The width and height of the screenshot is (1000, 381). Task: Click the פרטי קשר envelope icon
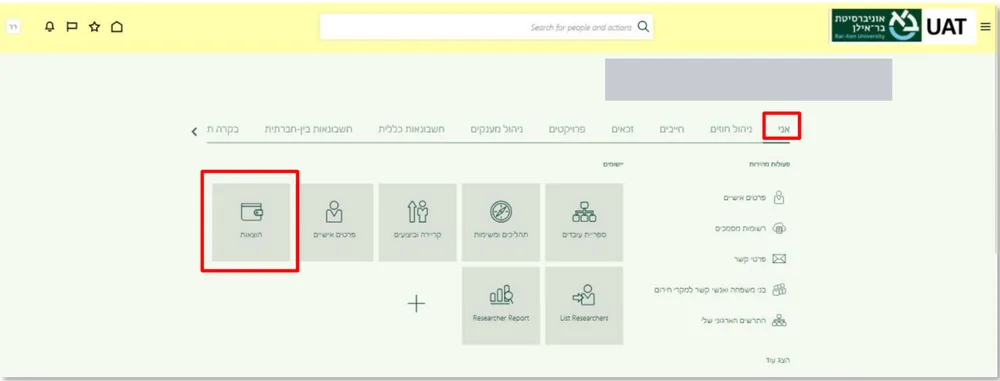[779, 258]
